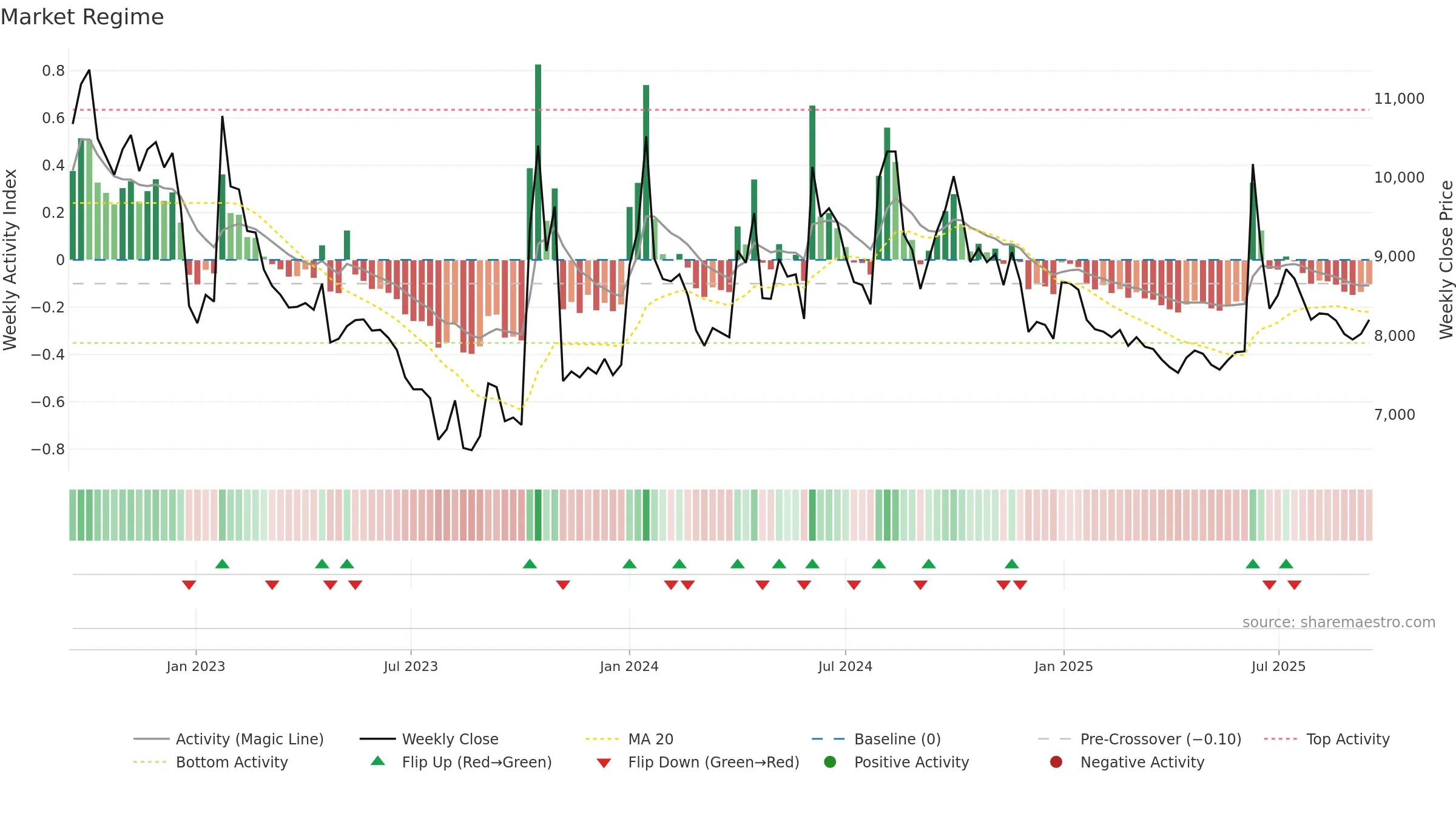The width and height of the screenshot is (1456, 819).
Task: Click the −0.8 activity axis label
Action: 48,450
